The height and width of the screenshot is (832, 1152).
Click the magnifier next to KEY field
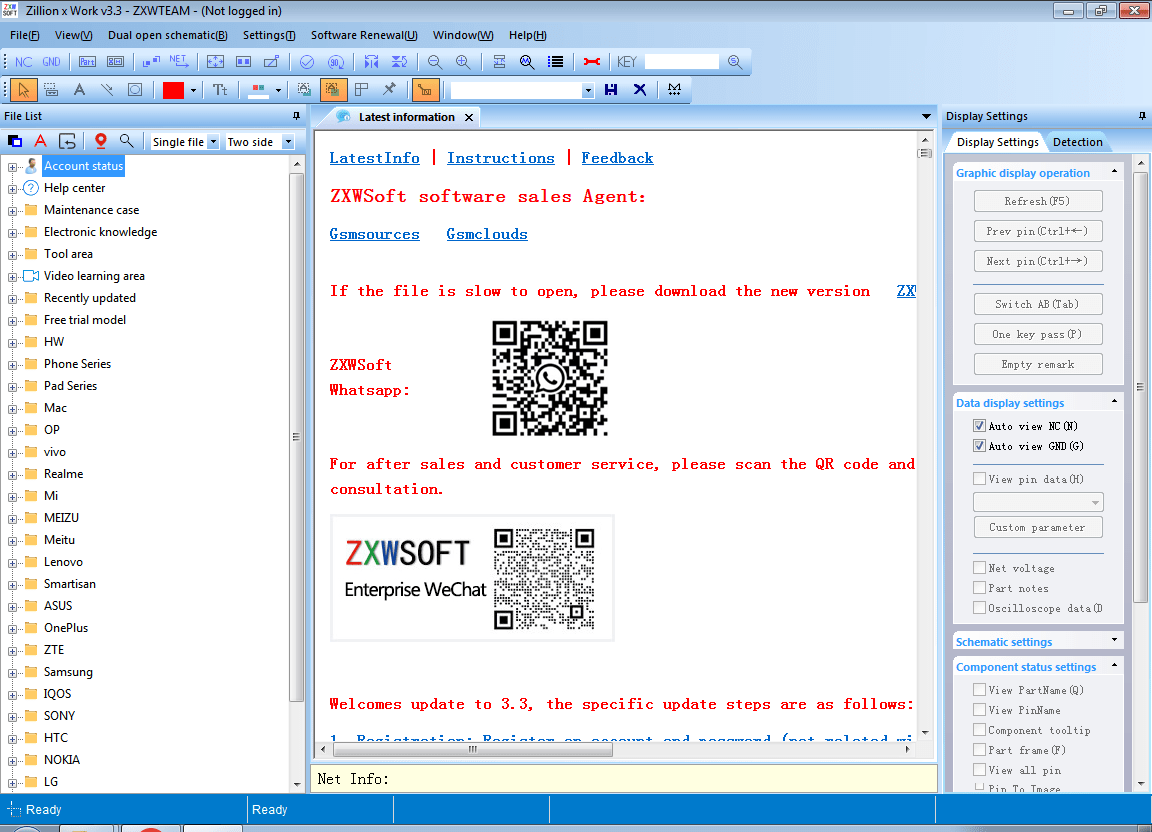tap(735, 62)
